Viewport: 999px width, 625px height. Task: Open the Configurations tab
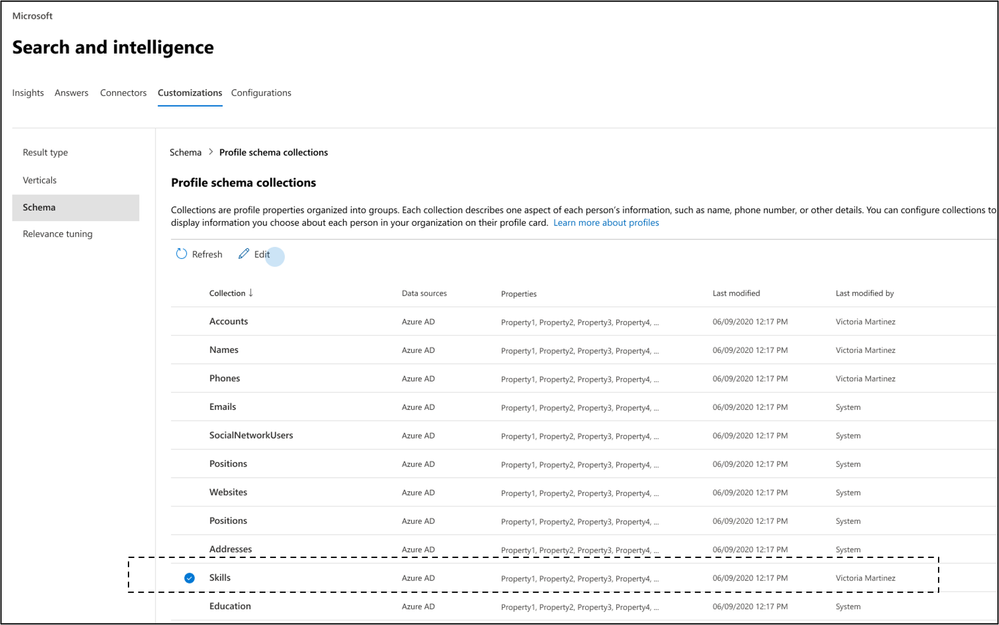(x=261, y=93)
